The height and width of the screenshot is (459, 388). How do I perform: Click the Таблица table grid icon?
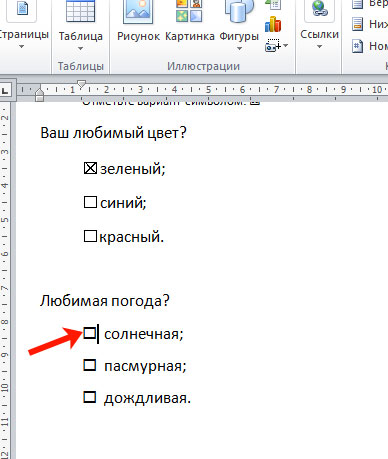tap(80, 11)
